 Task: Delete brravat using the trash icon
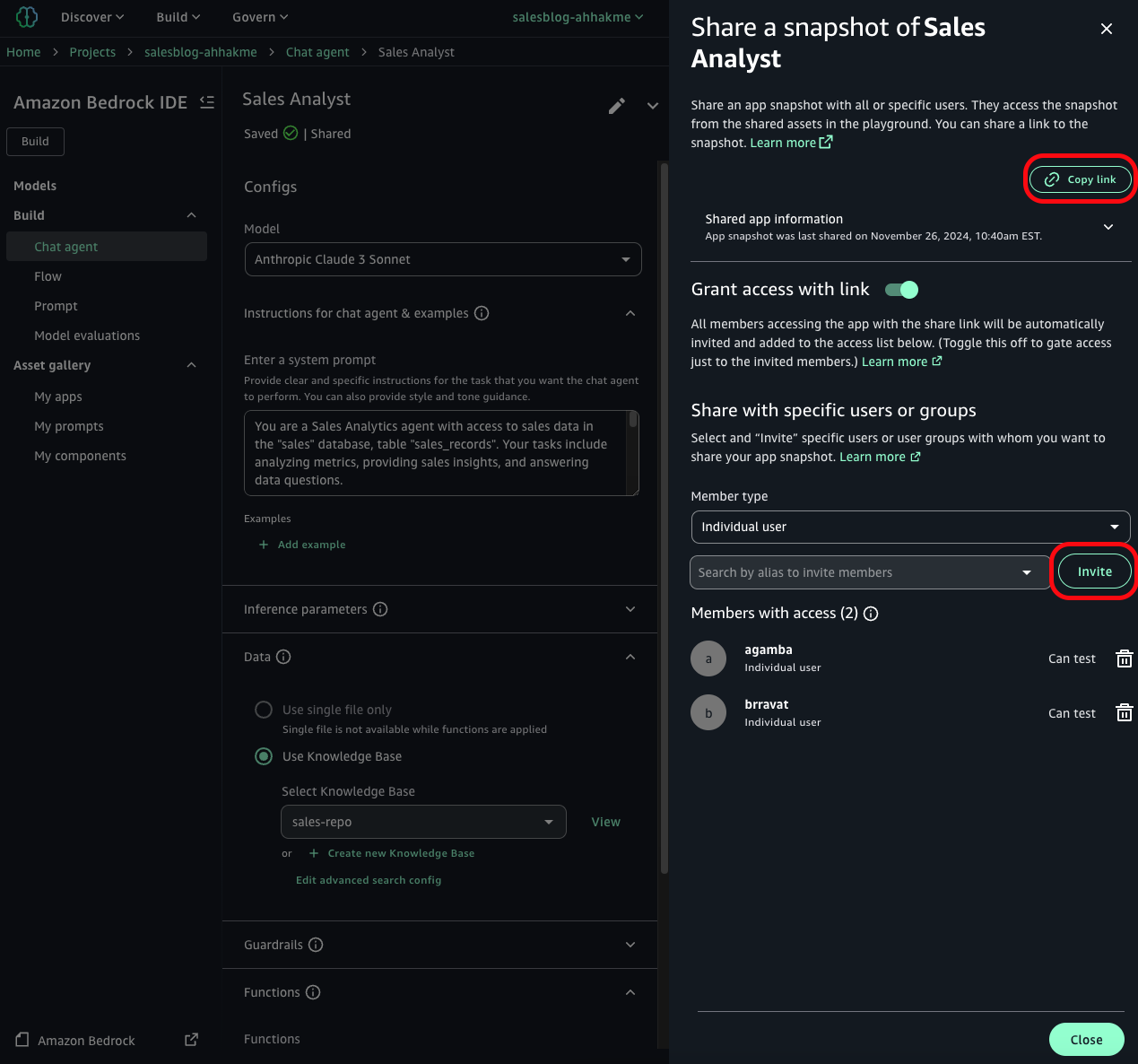(1124, 712)
